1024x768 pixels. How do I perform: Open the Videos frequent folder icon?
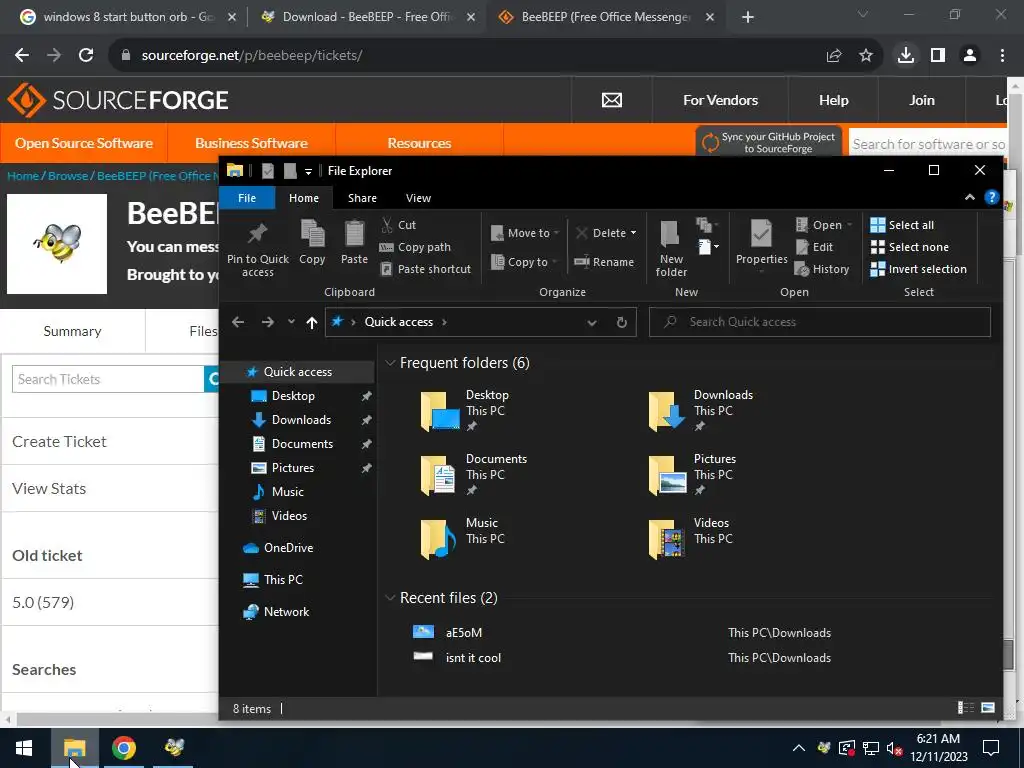click(667, 539)
